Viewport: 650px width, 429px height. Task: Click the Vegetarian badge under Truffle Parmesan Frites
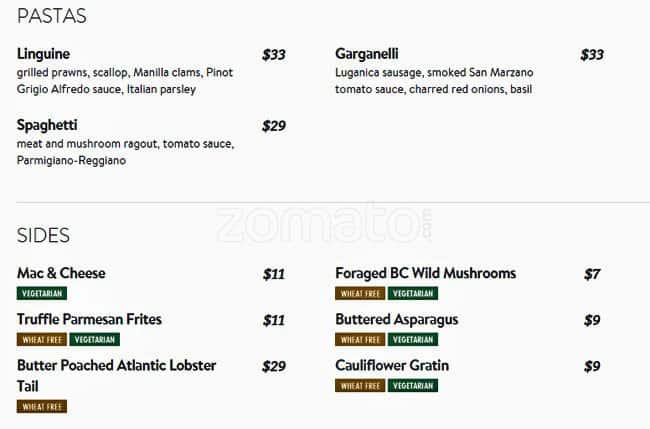coord(95,340)
